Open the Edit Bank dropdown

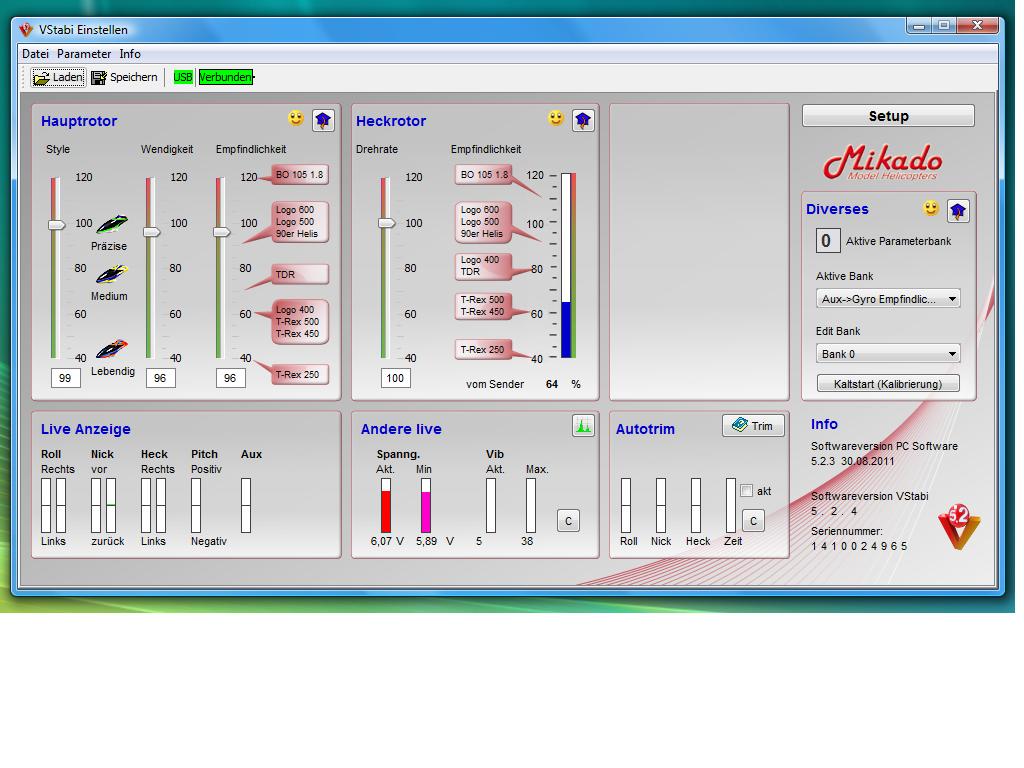click(888, 354)
